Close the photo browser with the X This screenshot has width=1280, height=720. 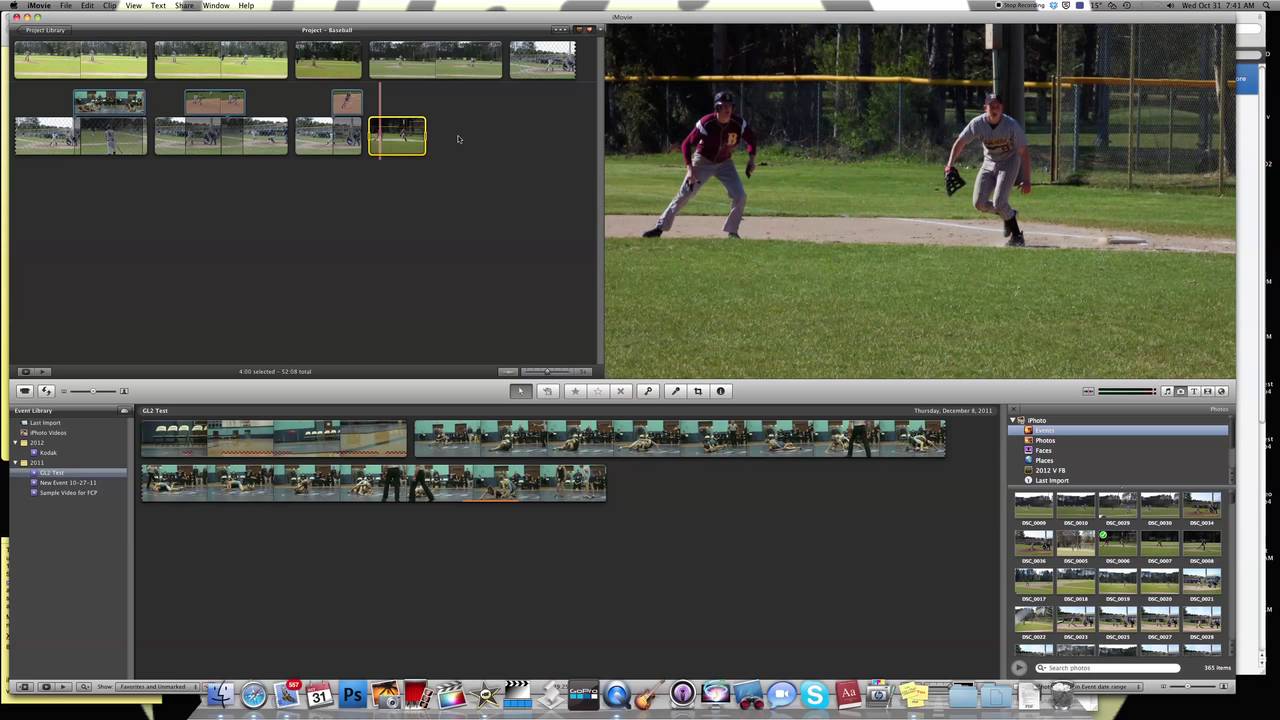(1013, 409)
